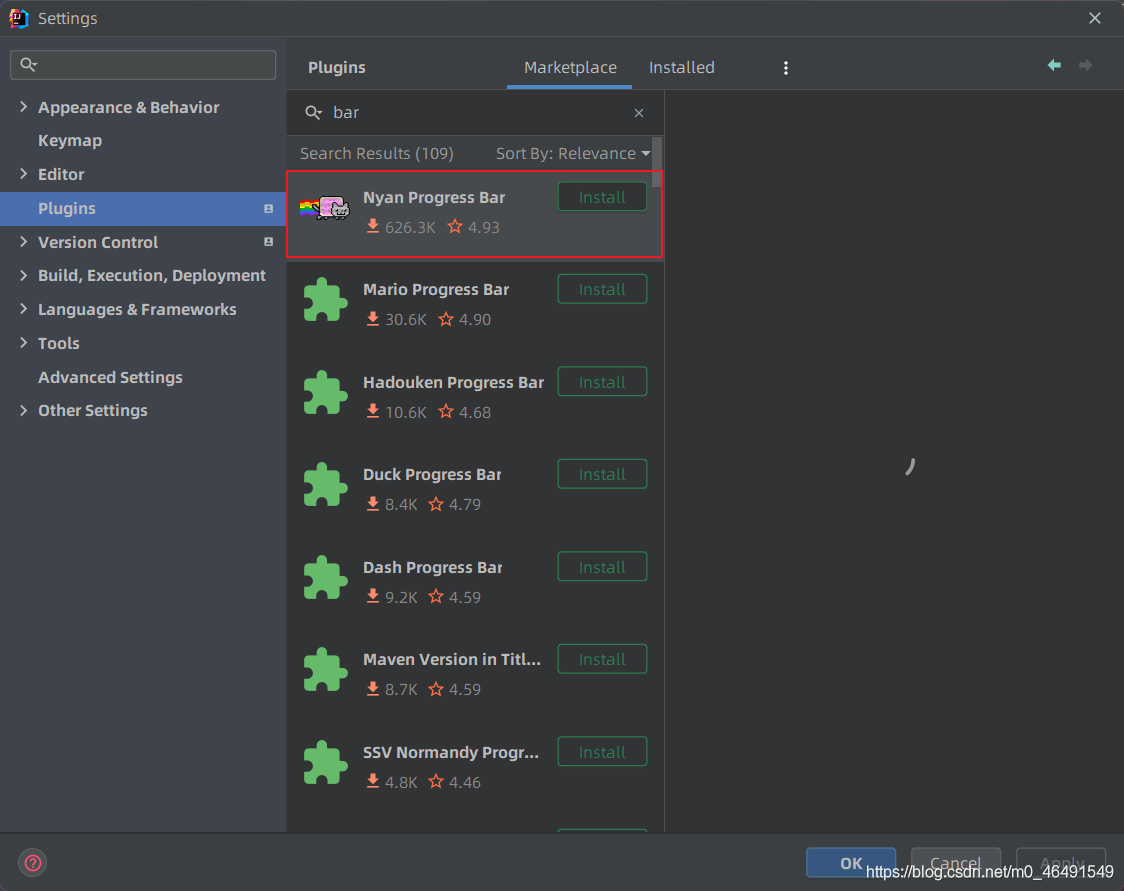1124x891 pixels.
Task: Click the 4.46 rating value
Action: tap(465, 782)
